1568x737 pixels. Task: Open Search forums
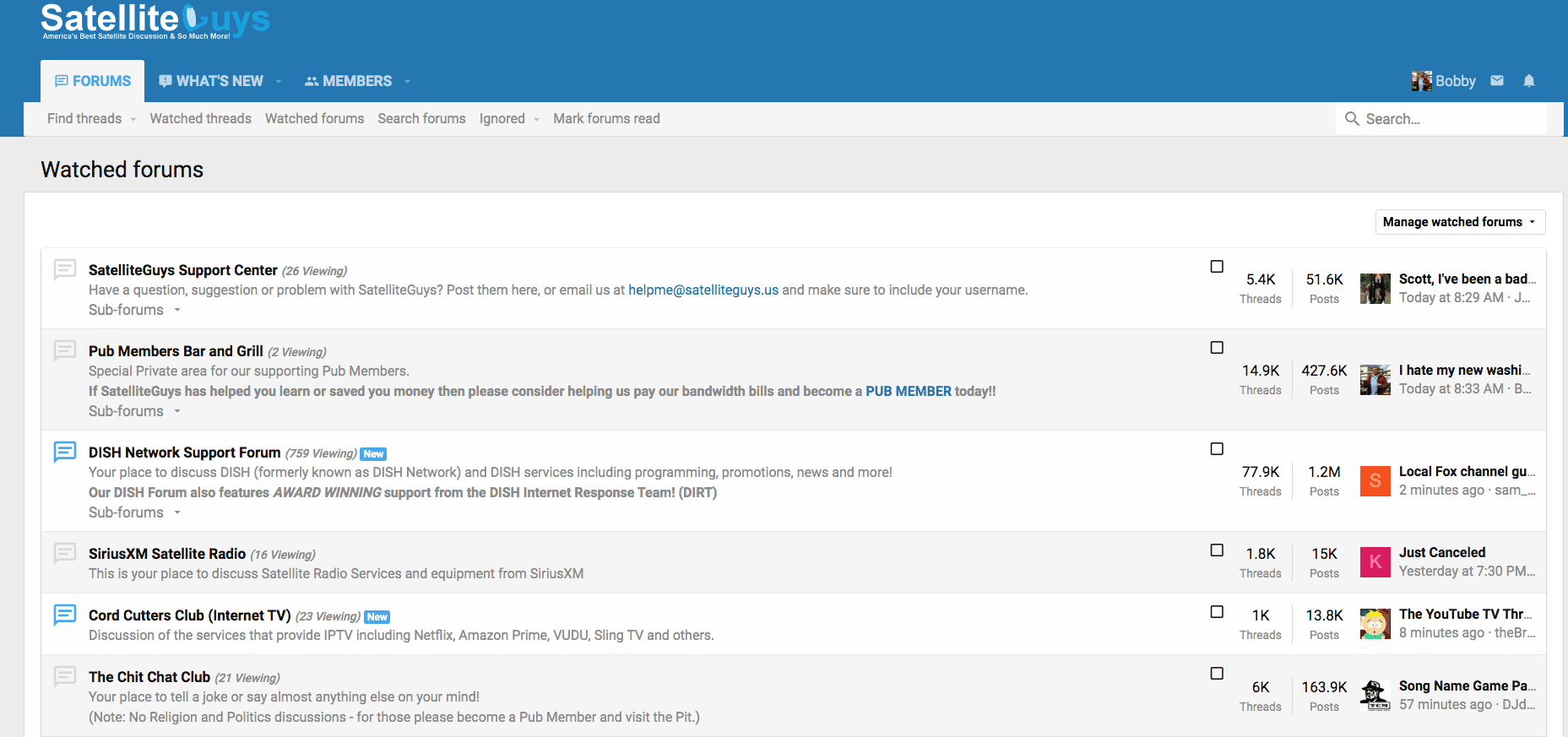tap(421, 119)
